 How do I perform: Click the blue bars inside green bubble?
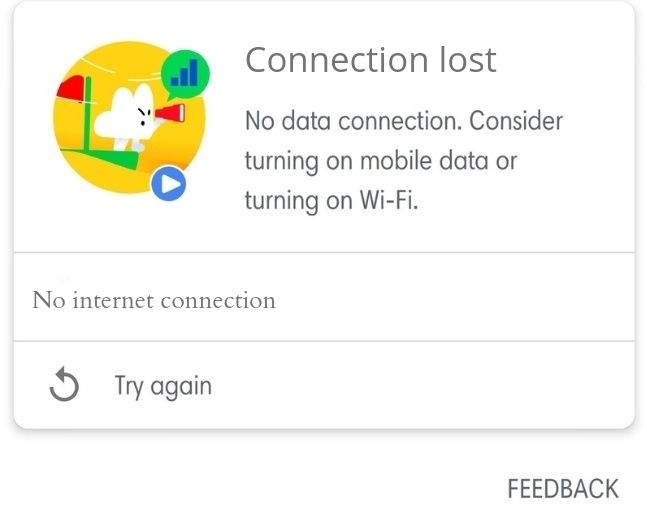point(184,73)
